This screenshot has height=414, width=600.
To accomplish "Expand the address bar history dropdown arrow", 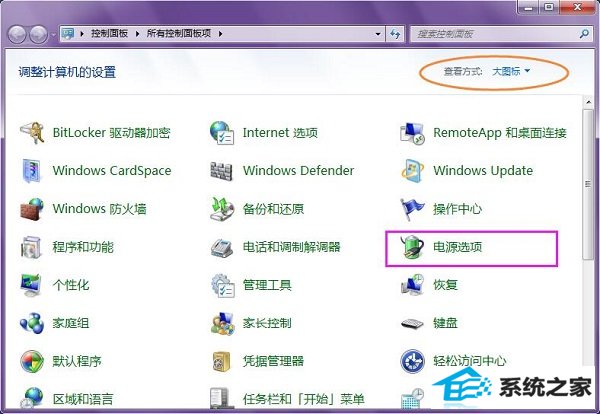I will (x=378, y=34).
